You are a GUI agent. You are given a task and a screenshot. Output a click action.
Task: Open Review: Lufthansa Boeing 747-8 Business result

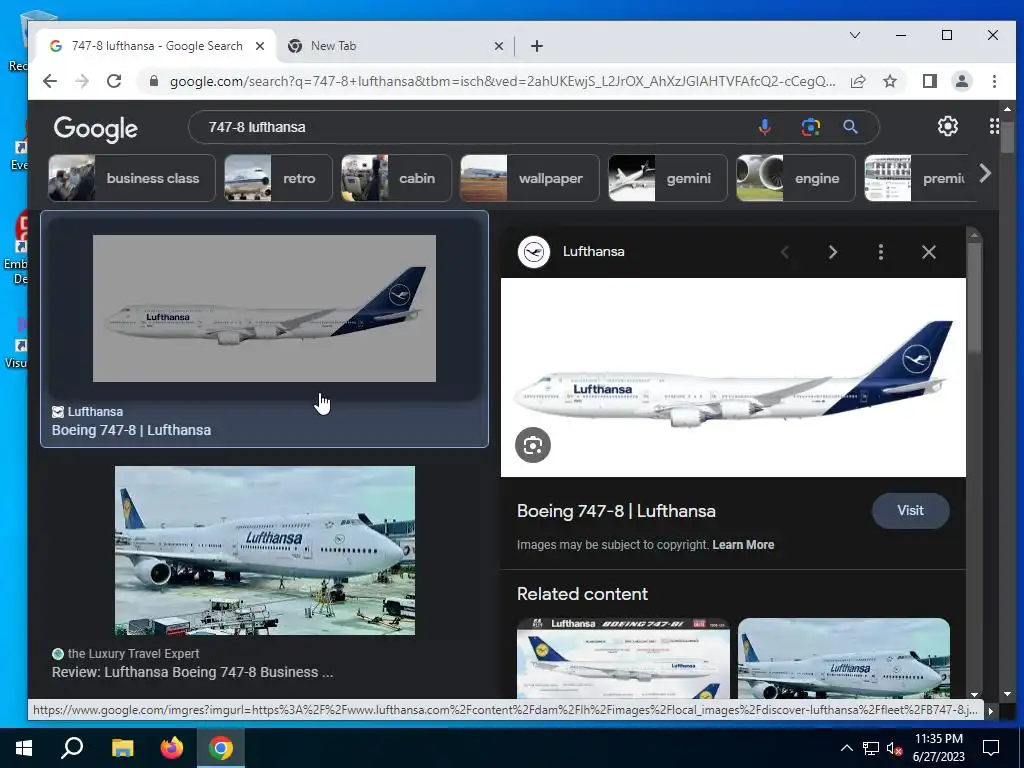coord(192,672)
